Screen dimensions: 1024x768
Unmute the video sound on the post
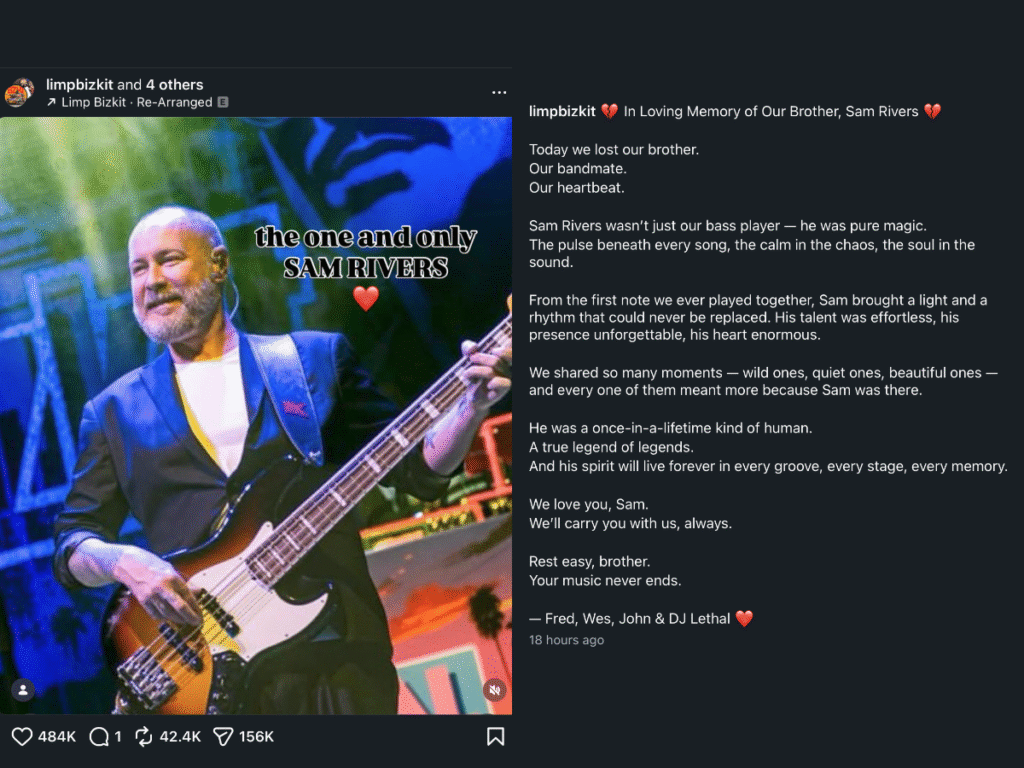[494, 690]
